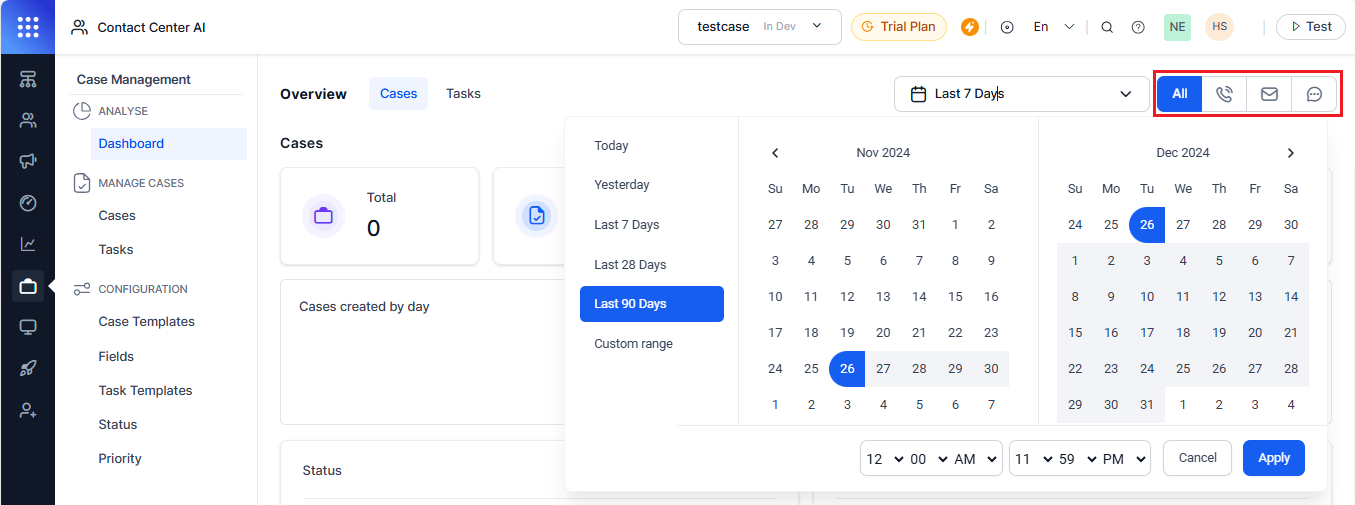Screen dimensions: 1355x505
Task: Choose the Last 90 Days preset
Action: pyautogui.click(x=651, y=304)
